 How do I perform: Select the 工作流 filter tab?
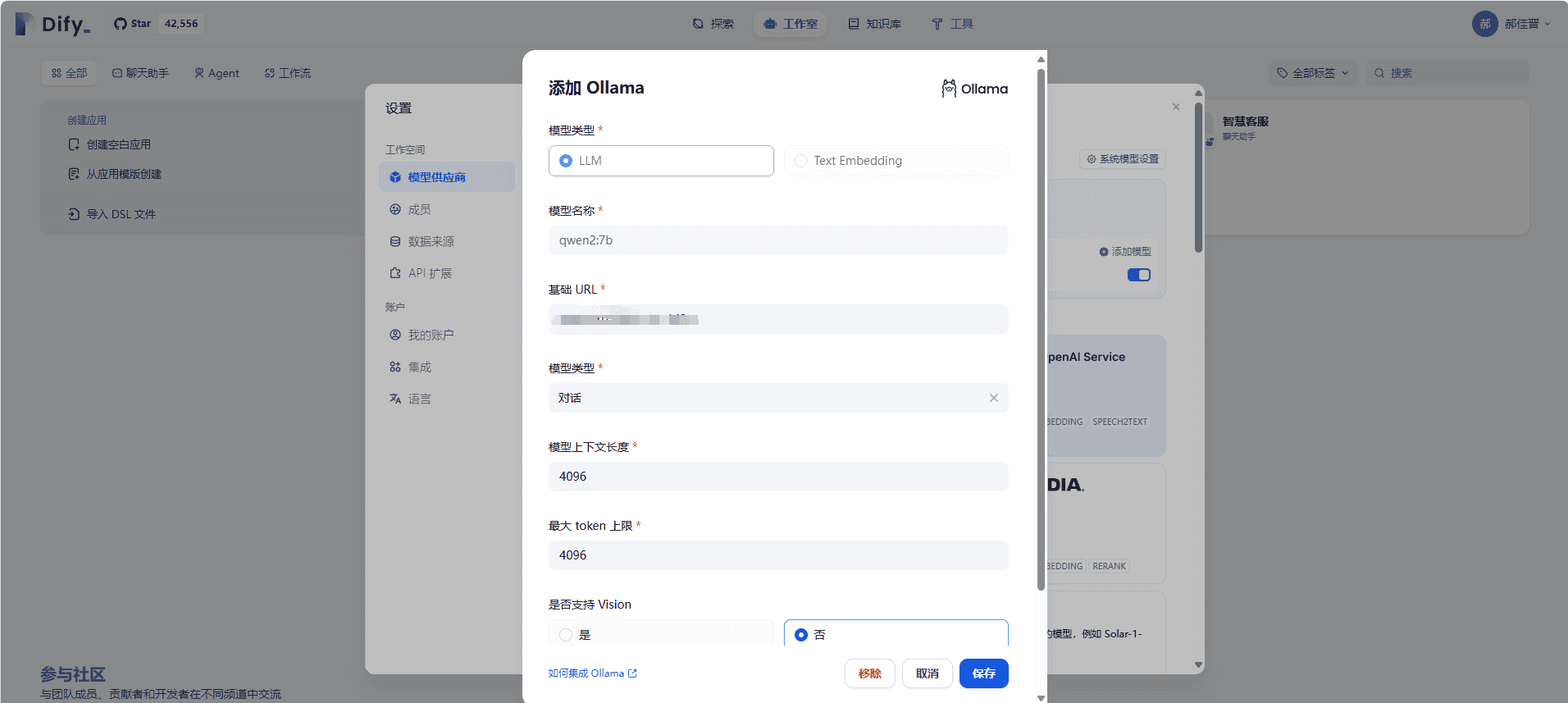(x=287, y=73)
